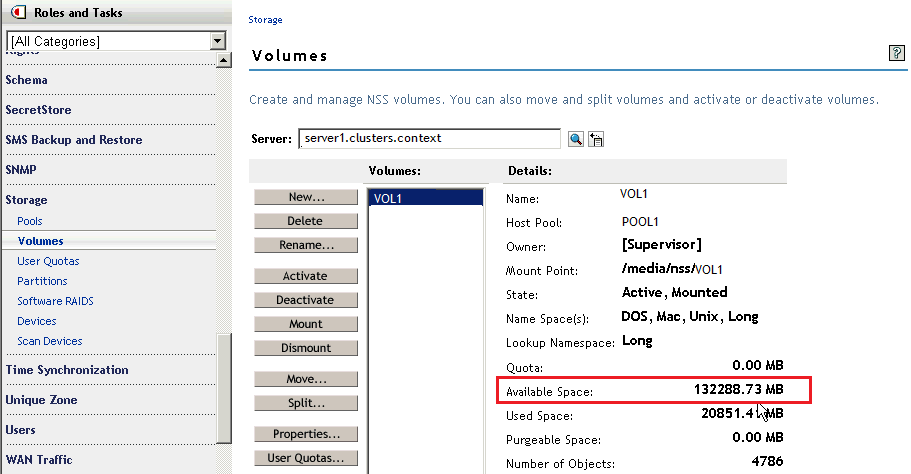Viewport: 911px width, 474px height.
Task: Click the Dismount button
Action: point(305,348)
